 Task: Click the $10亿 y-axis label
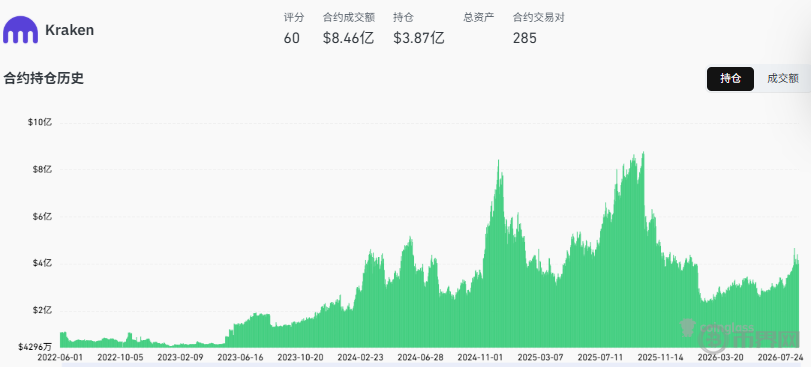[40, 123]
